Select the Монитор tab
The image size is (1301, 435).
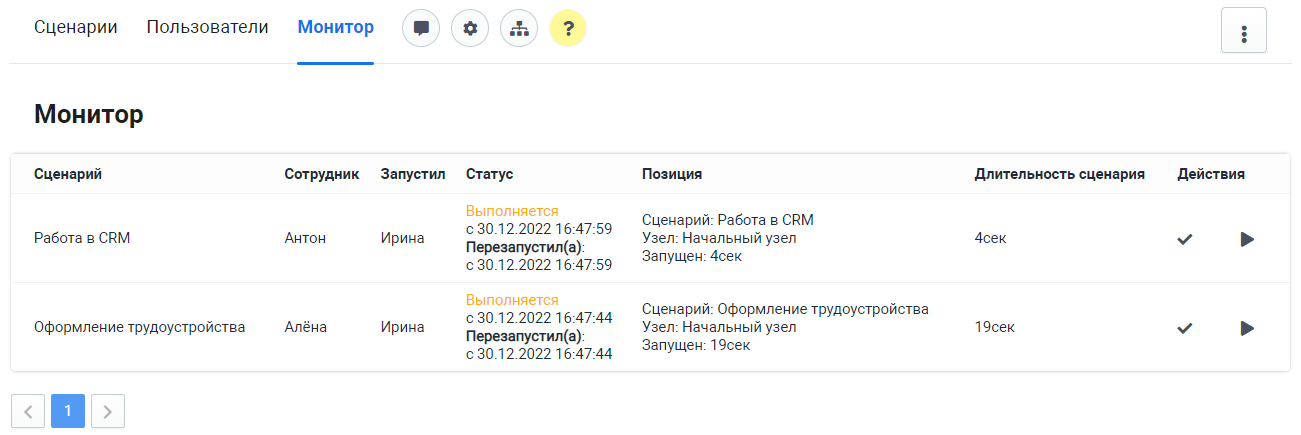tap(336, 28)
